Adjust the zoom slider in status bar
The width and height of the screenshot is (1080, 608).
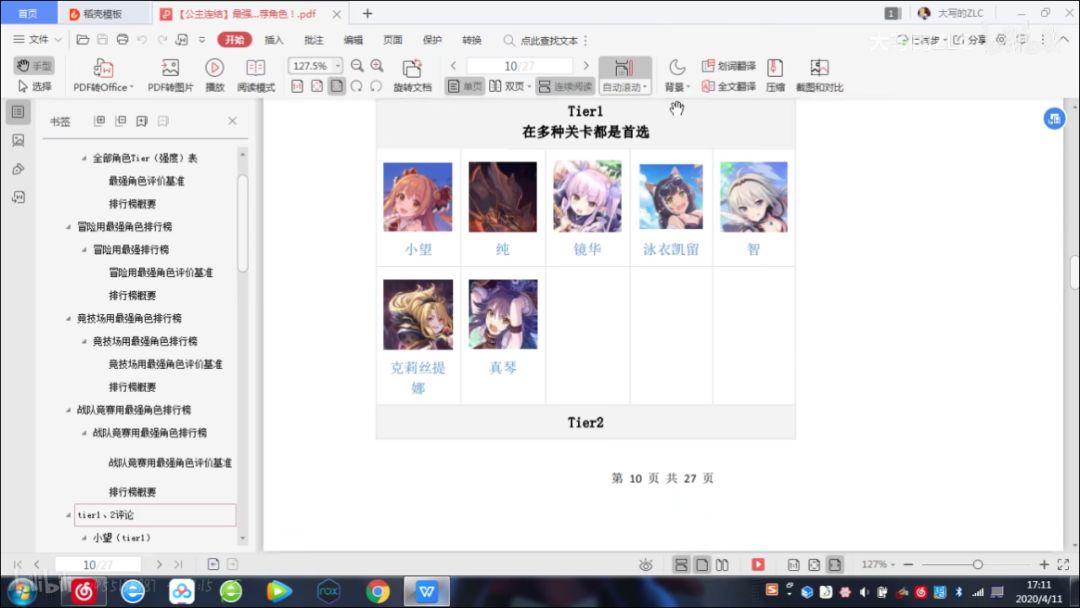click(977, 565)
